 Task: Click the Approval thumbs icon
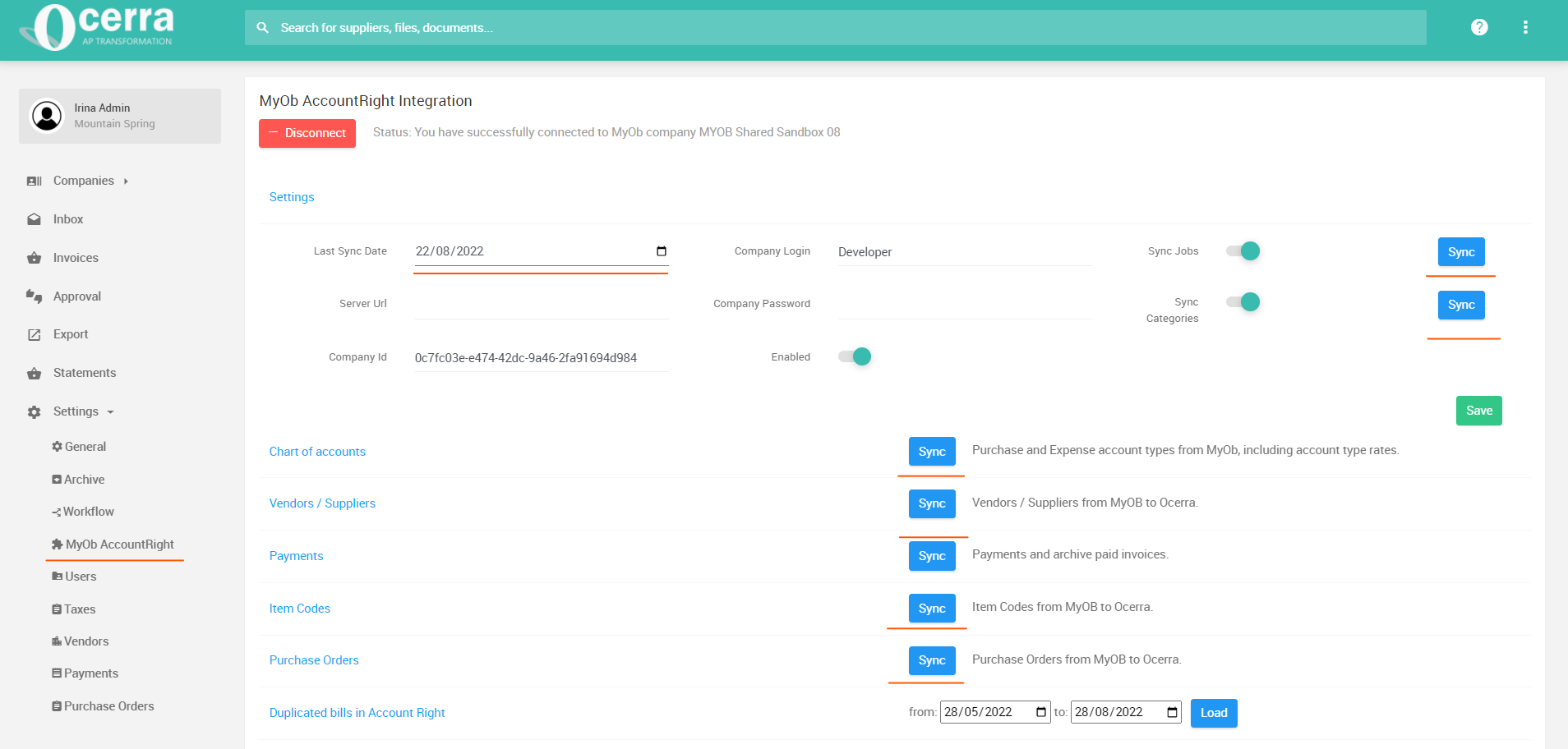(35, 296)
